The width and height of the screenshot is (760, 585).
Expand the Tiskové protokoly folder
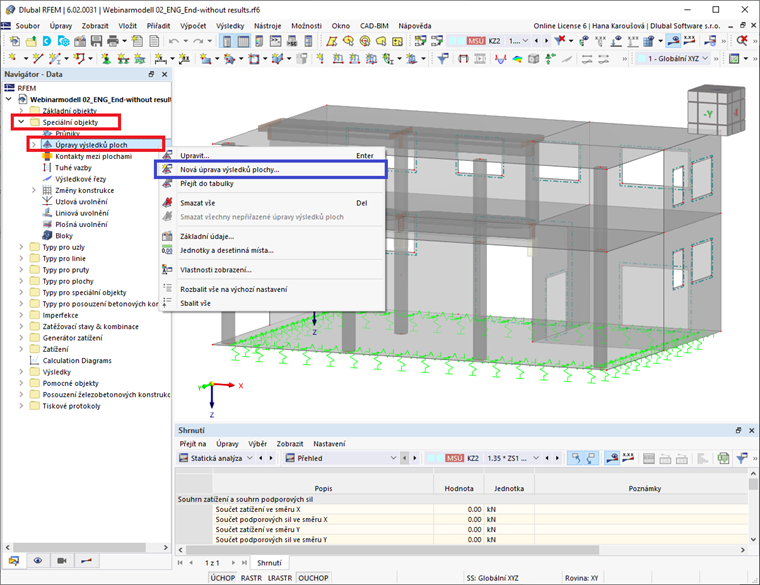tap(21, 406)
